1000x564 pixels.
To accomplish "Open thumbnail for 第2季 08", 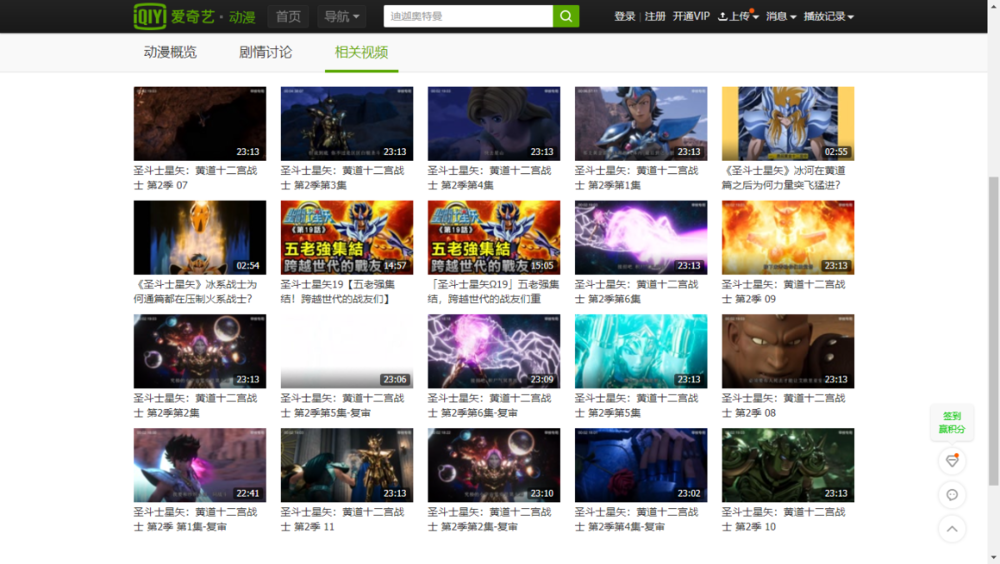I will tap(788, 351).
